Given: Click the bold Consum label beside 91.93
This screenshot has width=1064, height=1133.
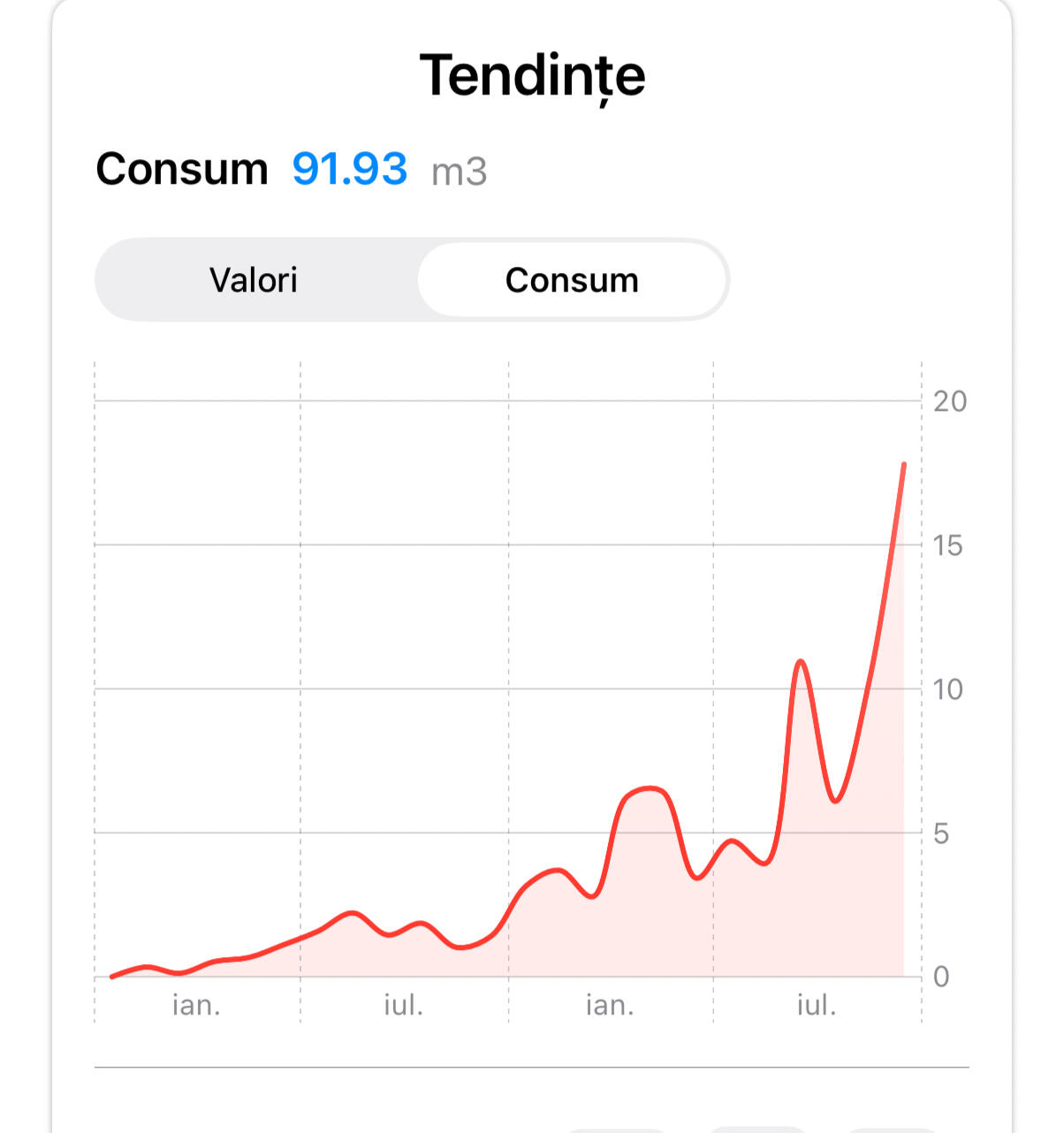Looking at the screenshot, I should click(x=182, y=169).
